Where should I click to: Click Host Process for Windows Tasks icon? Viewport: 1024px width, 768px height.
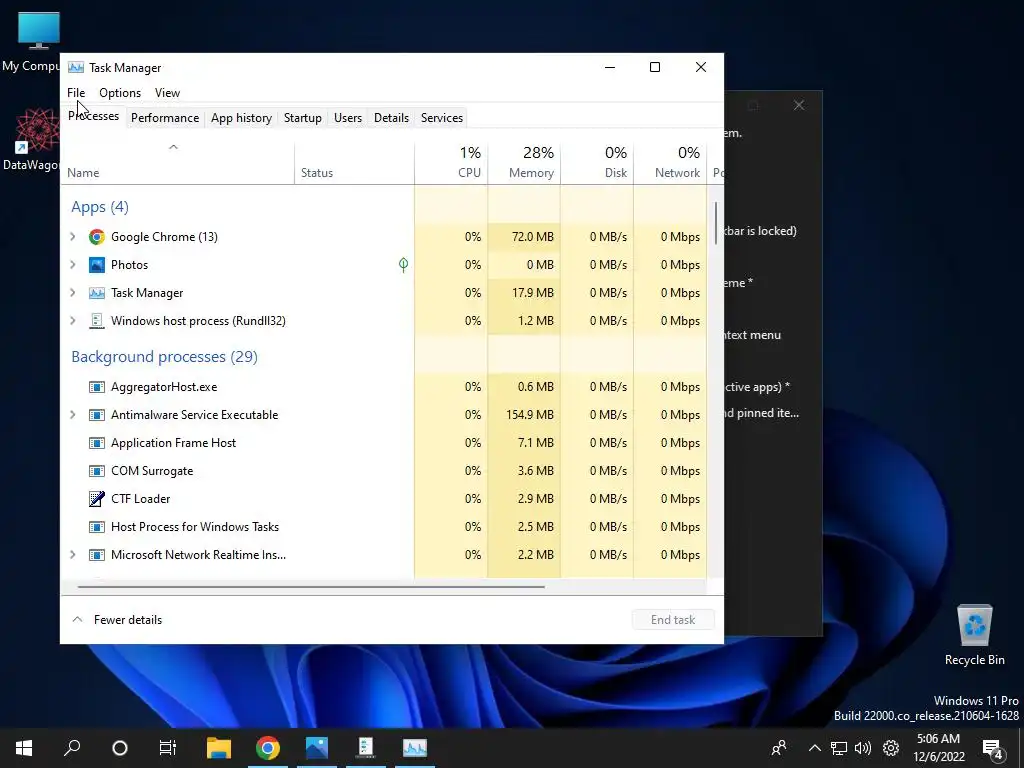[97, 527]
